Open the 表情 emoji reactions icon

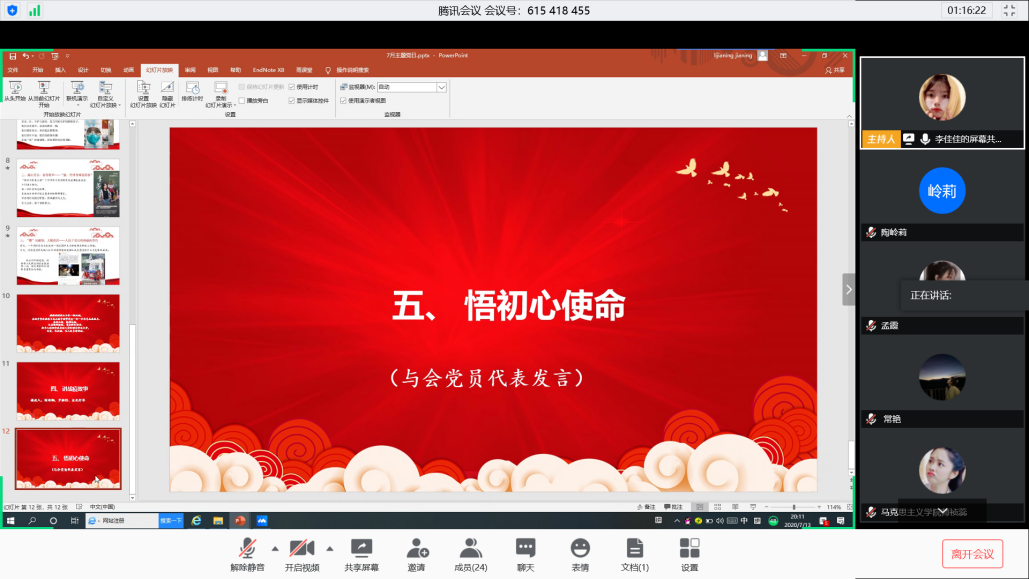(x=580, y=549)
